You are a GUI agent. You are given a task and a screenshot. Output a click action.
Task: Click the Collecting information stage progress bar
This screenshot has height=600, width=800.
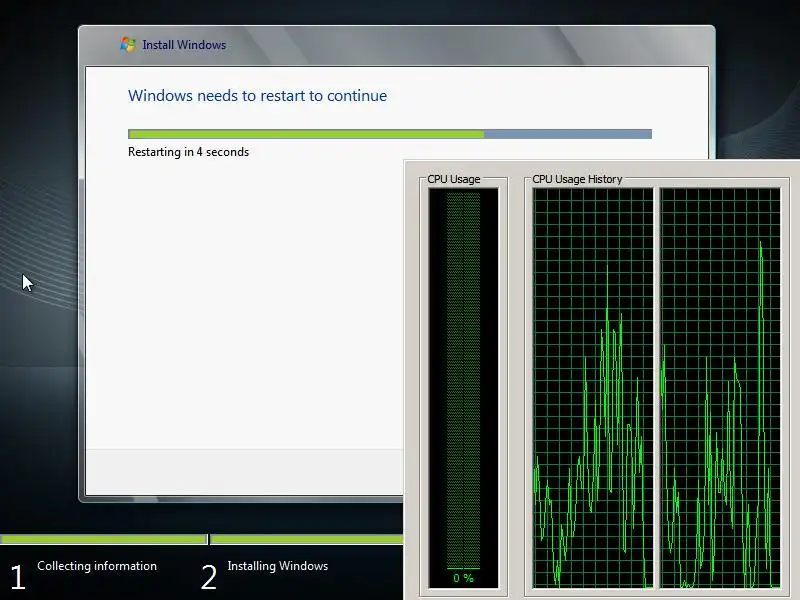[x=103, y=539]
